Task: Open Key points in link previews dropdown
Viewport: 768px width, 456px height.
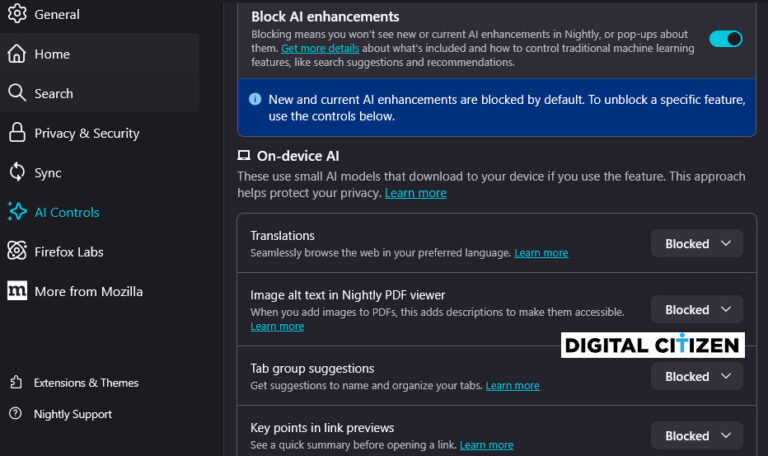Action: click(696, 435)
